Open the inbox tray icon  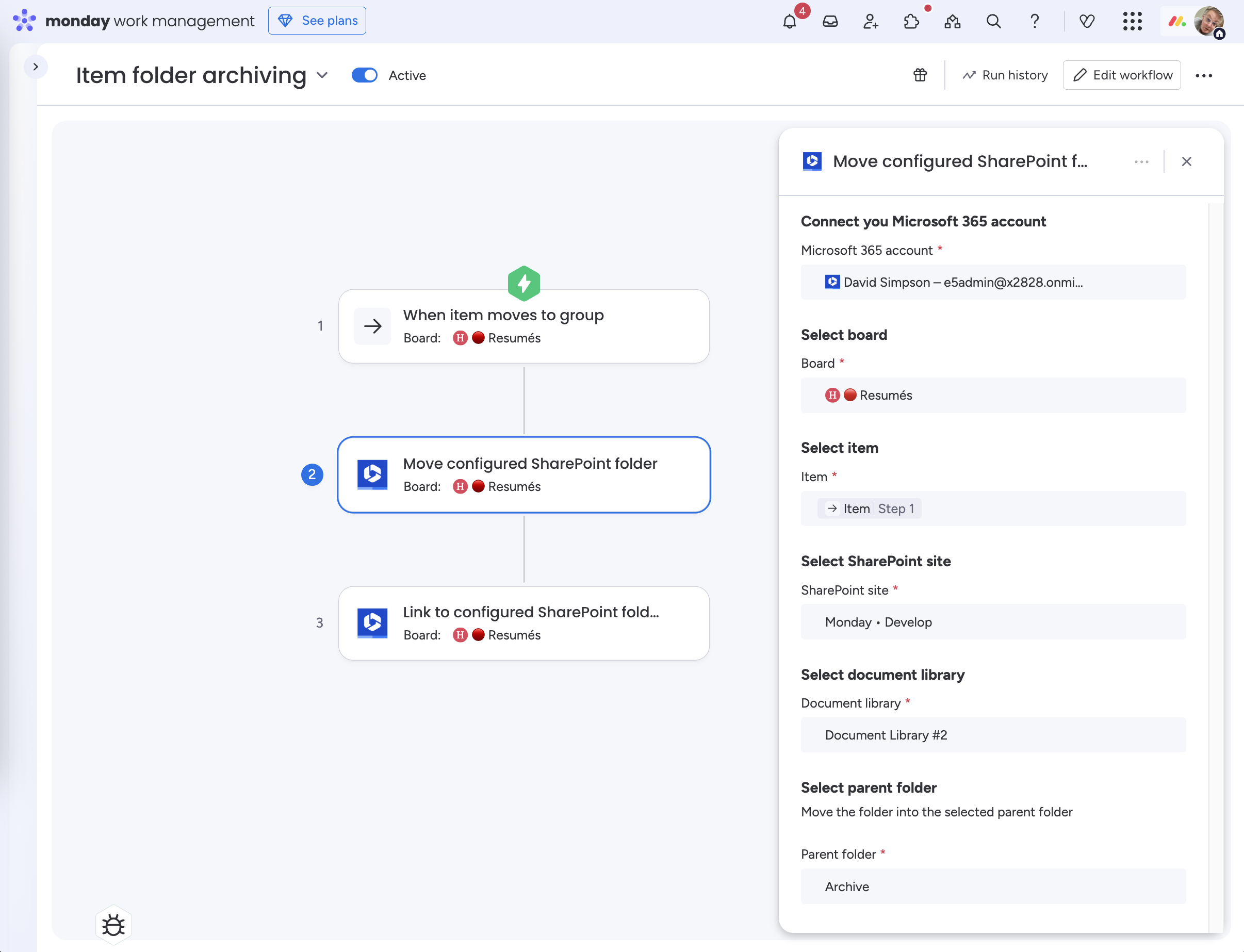tap(830, 22)
